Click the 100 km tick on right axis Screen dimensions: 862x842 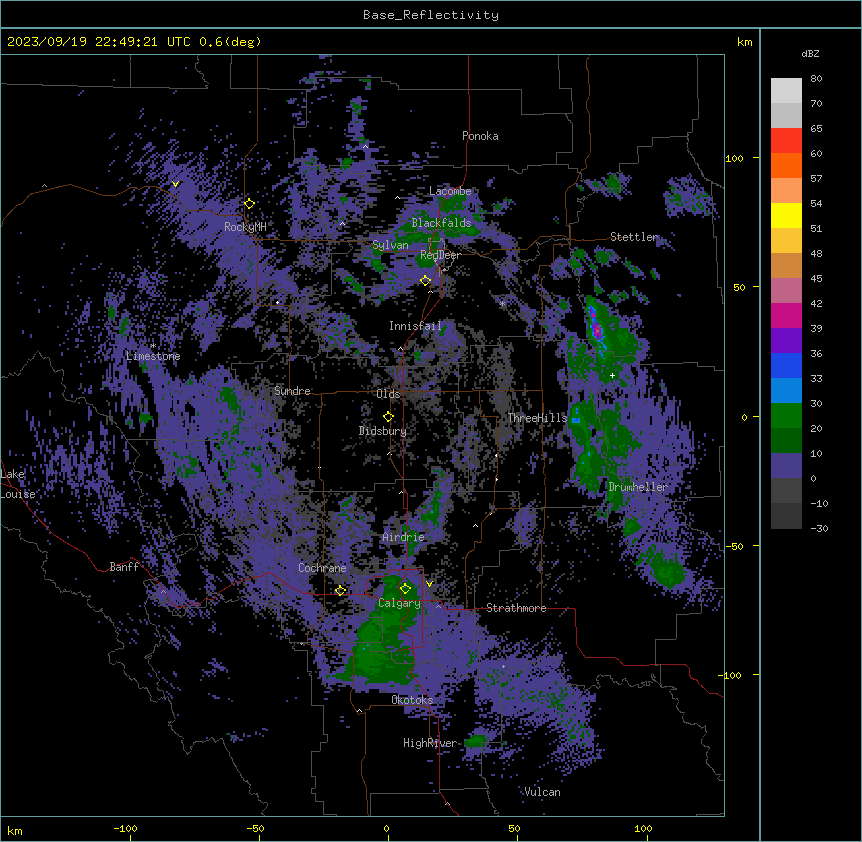(x=734, y=158)
